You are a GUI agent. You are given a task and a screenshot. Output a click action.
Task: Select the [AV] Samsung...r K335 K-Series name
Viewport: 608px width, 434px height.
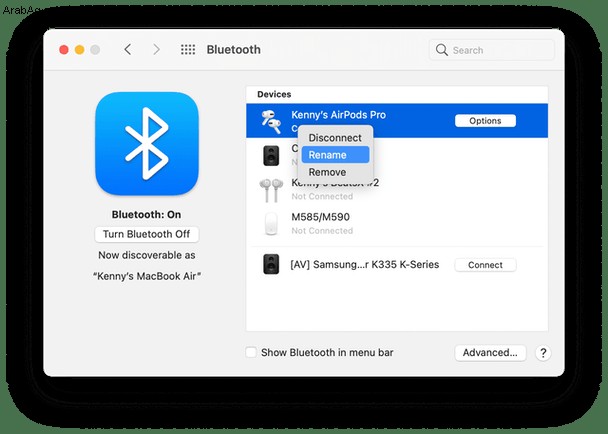(364, 265)
